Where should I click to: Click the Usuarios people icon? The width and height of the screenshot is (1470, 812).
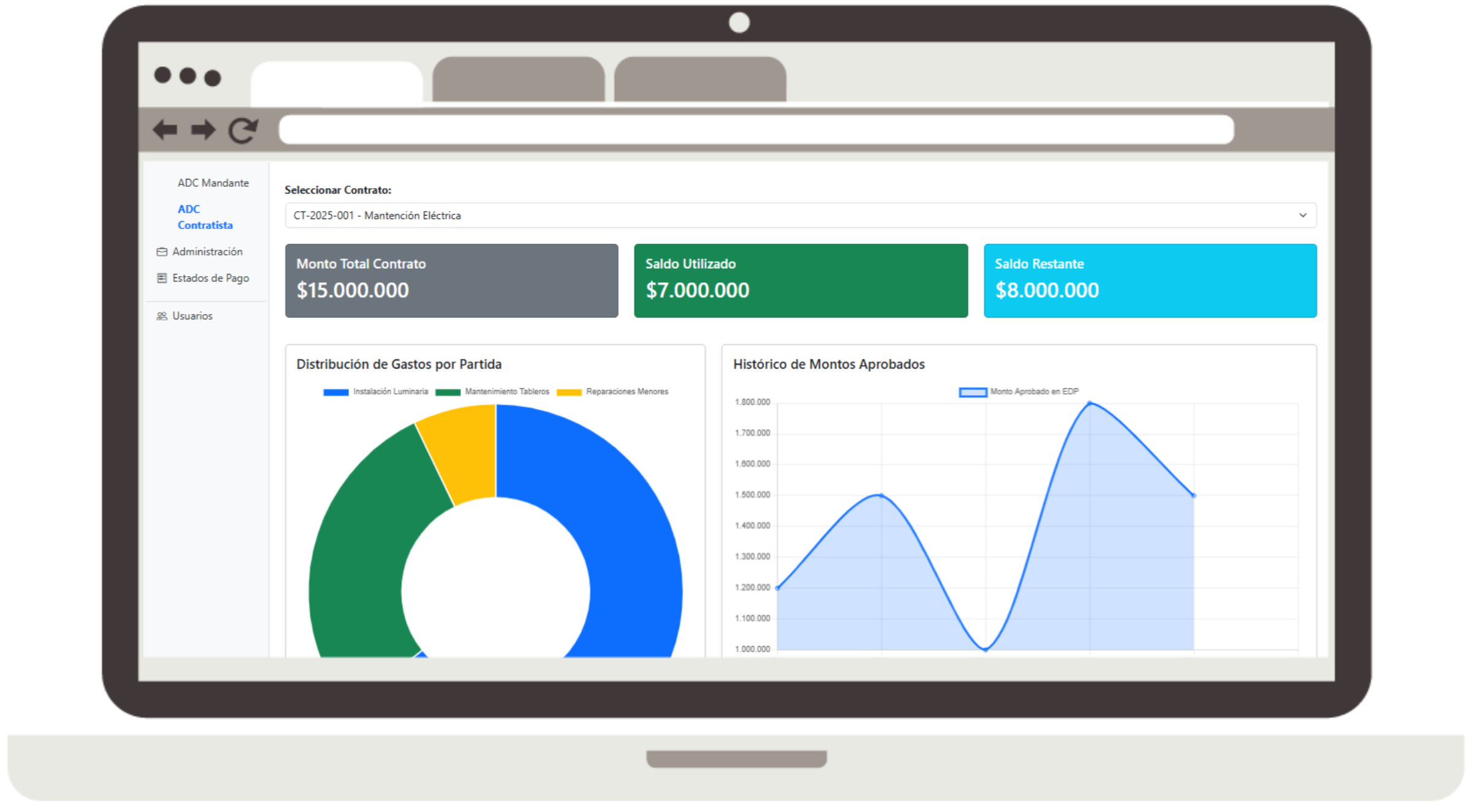[162, 316]
